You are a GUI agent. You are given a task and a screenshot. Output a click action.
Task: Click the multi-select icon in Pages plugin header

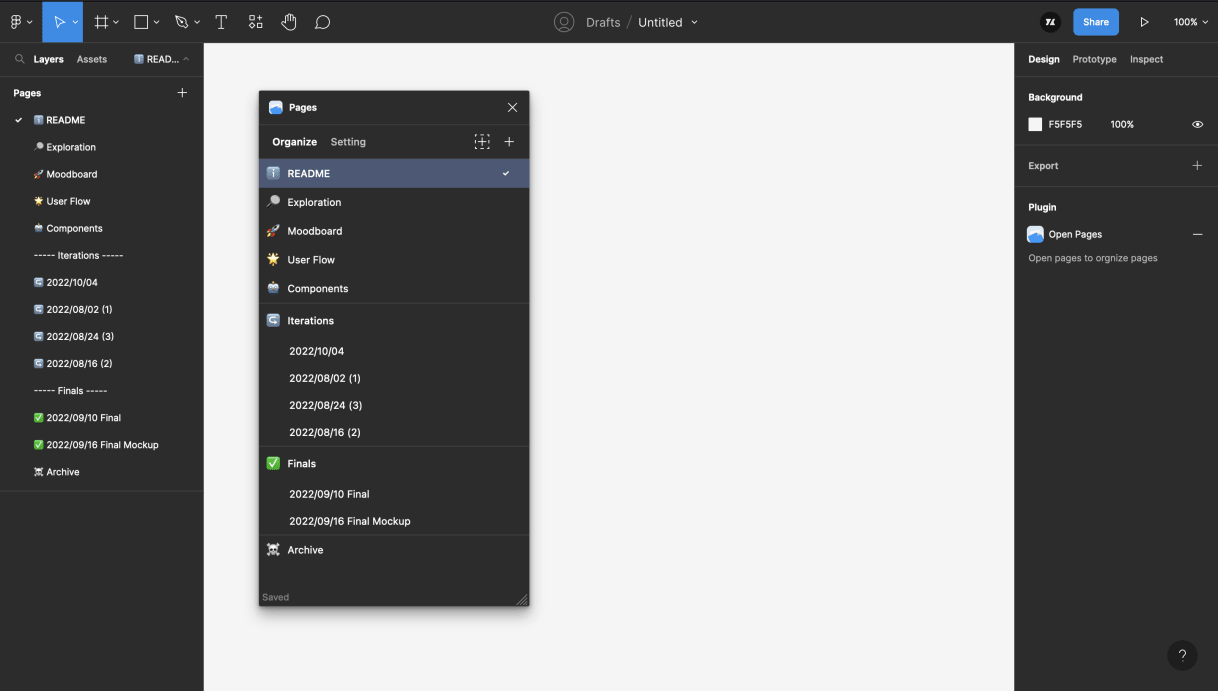tap(482, 141)
